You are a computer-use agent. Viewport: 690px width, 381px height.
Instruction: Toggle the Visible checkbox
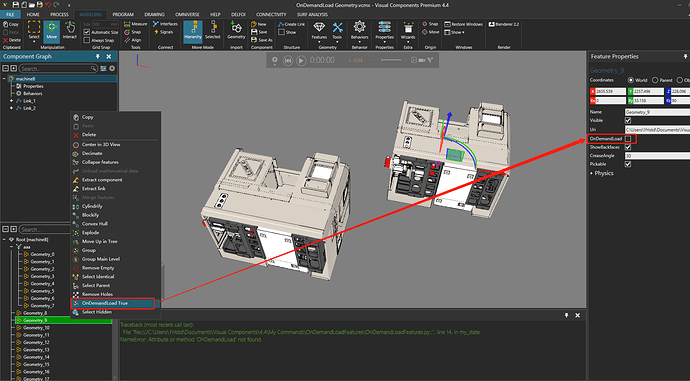pyautogui.click(x=628, y=120)
